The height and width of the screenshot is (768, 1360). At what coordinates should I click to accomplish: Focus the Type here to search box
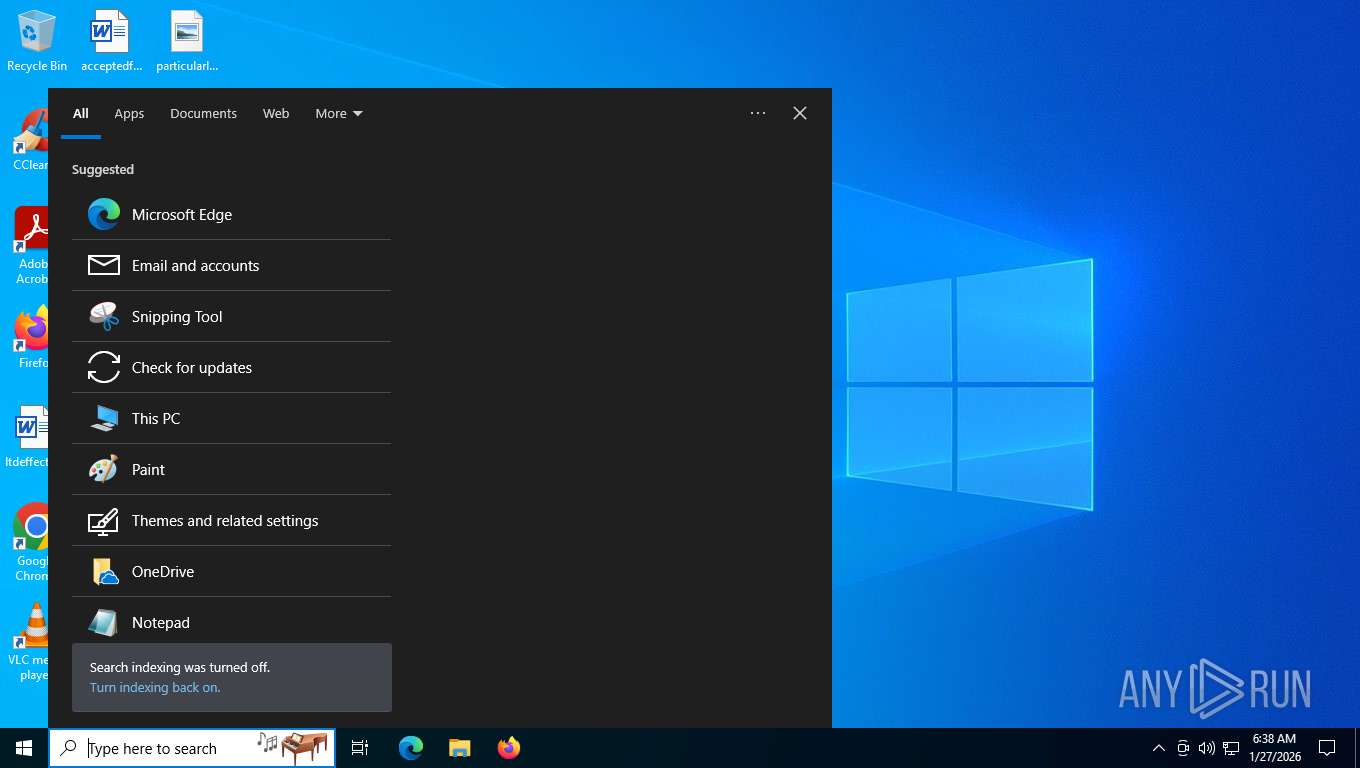coord(192,748)
